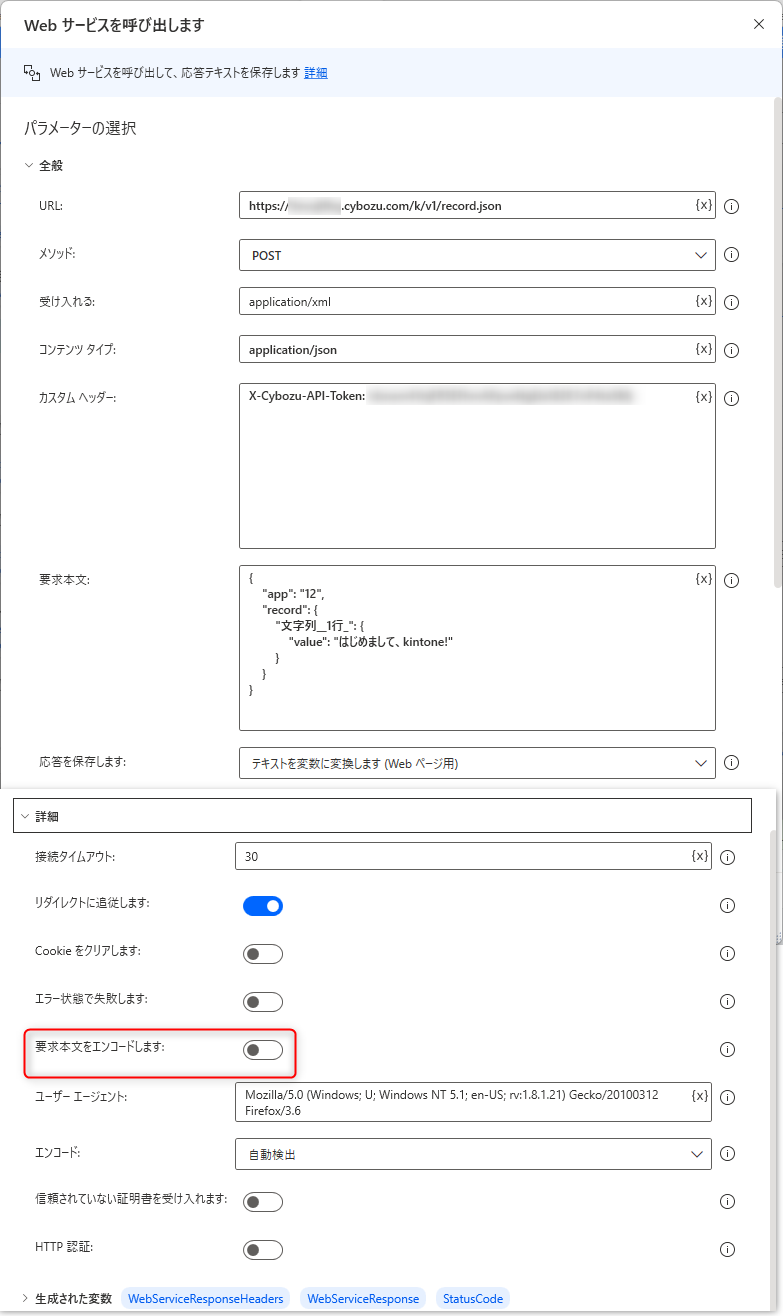
Task: Enable HTTP 認証 toggle
Action: [263, 1250]
